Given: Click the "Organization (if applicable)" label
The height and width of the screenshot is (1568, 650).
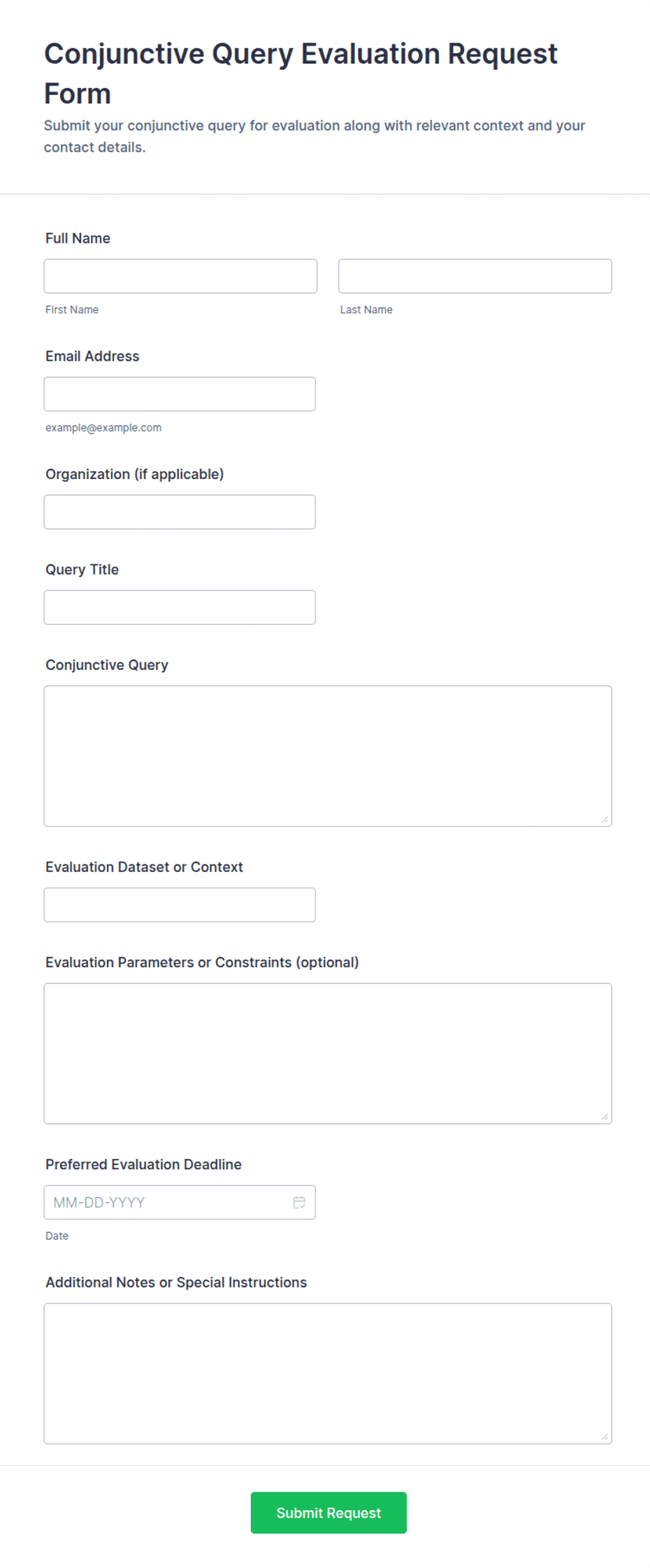Looking at the screenshot, I should click(134, 474).
